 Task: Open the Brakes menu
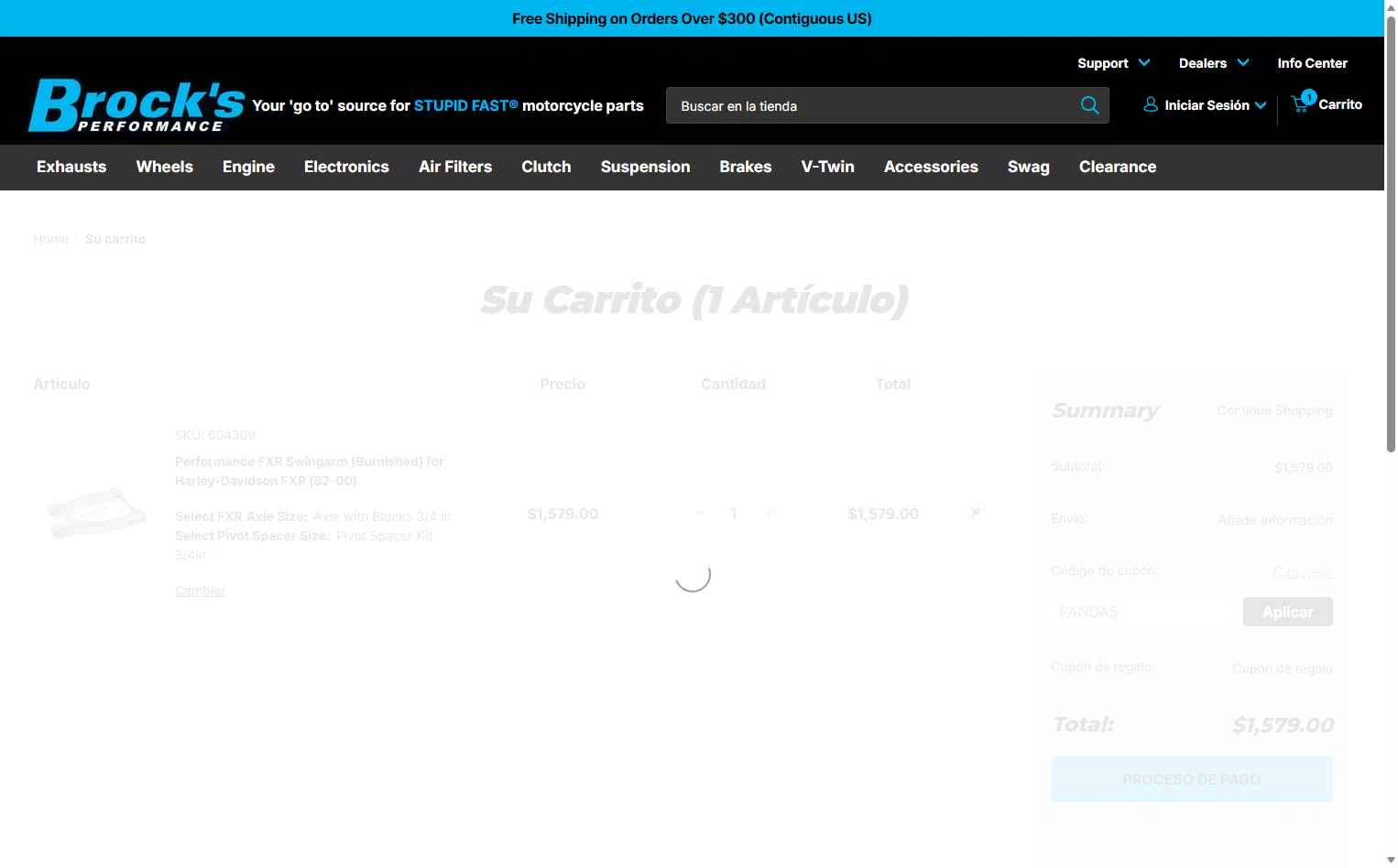(x=746, y=167)
